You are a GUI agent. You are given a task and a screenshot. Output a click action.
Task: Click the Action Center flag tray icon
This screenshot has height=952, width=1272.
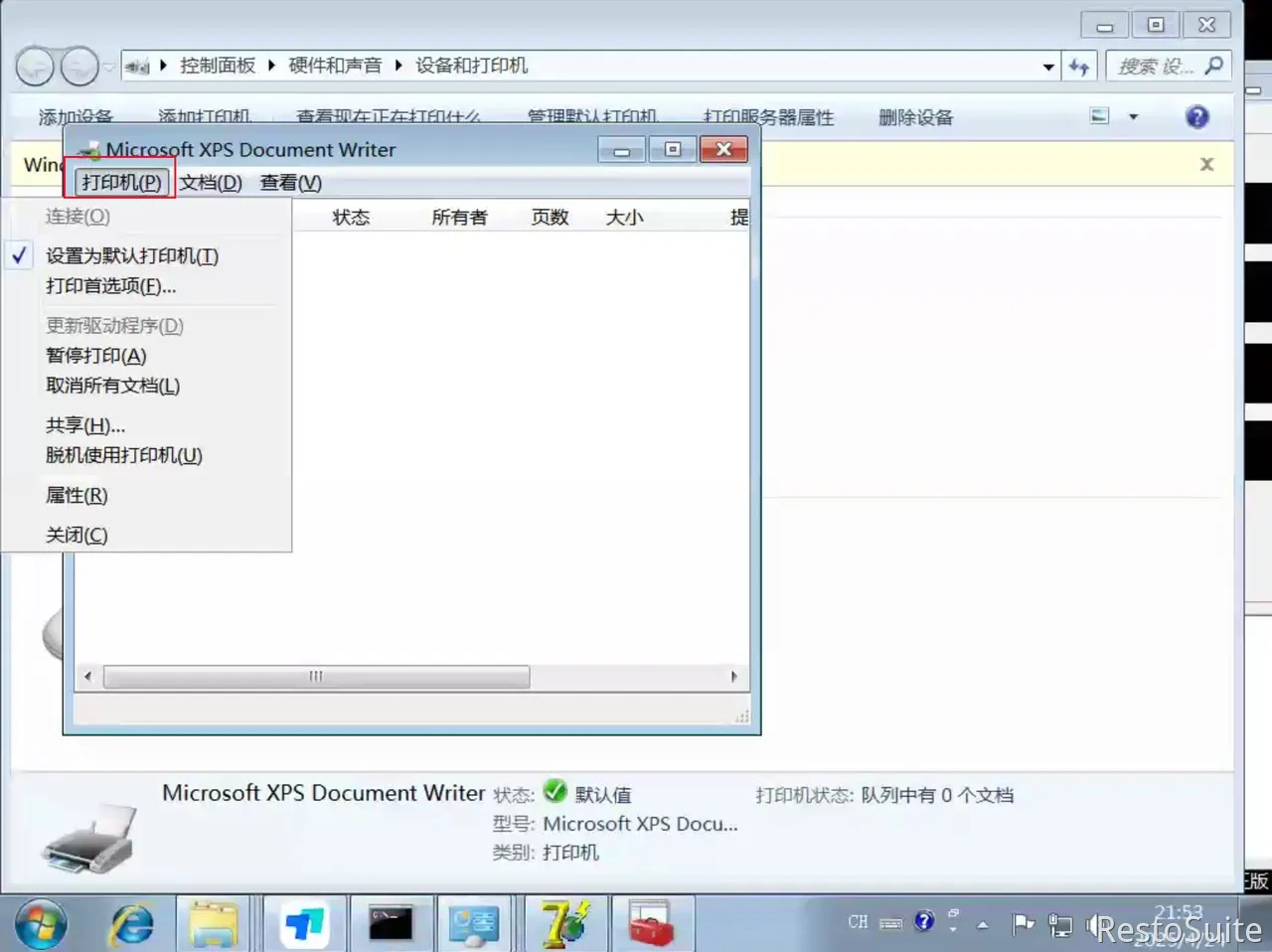[x=1024, y=924]
